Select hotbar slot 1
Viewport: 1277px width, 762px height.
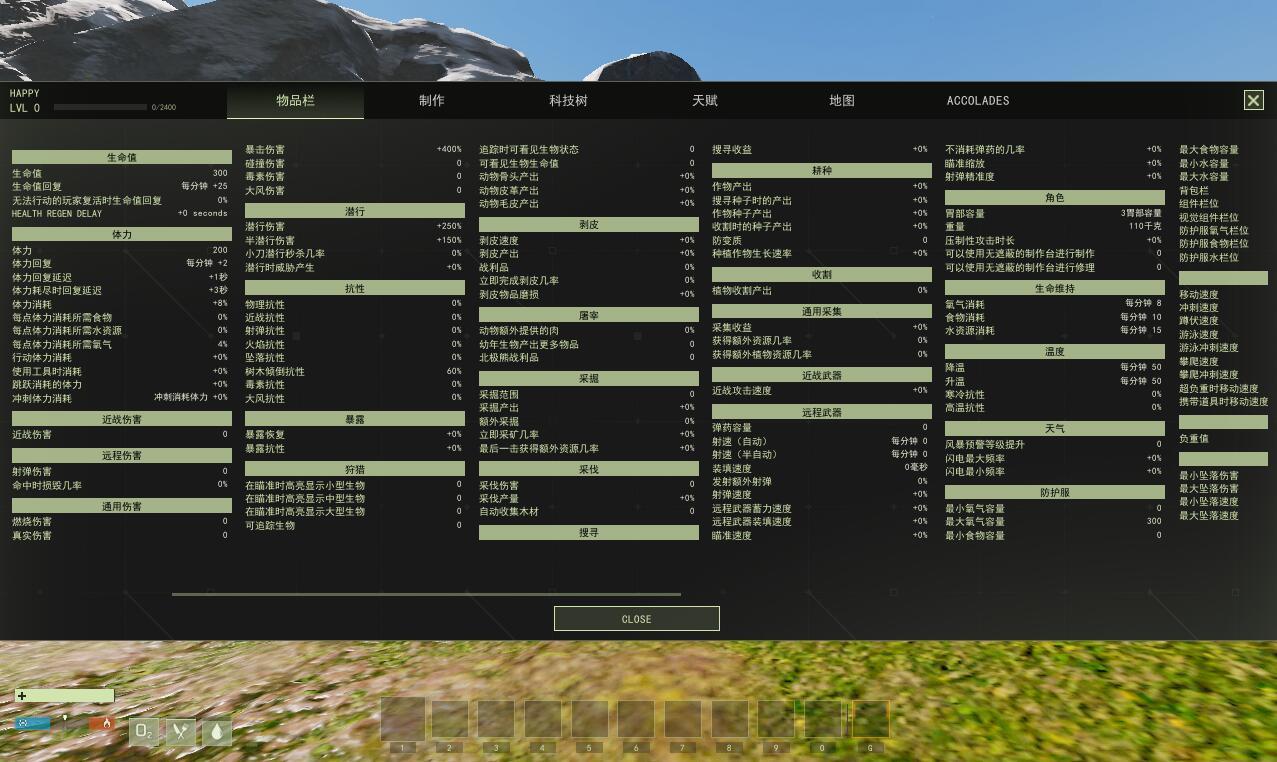pos(403,720)
